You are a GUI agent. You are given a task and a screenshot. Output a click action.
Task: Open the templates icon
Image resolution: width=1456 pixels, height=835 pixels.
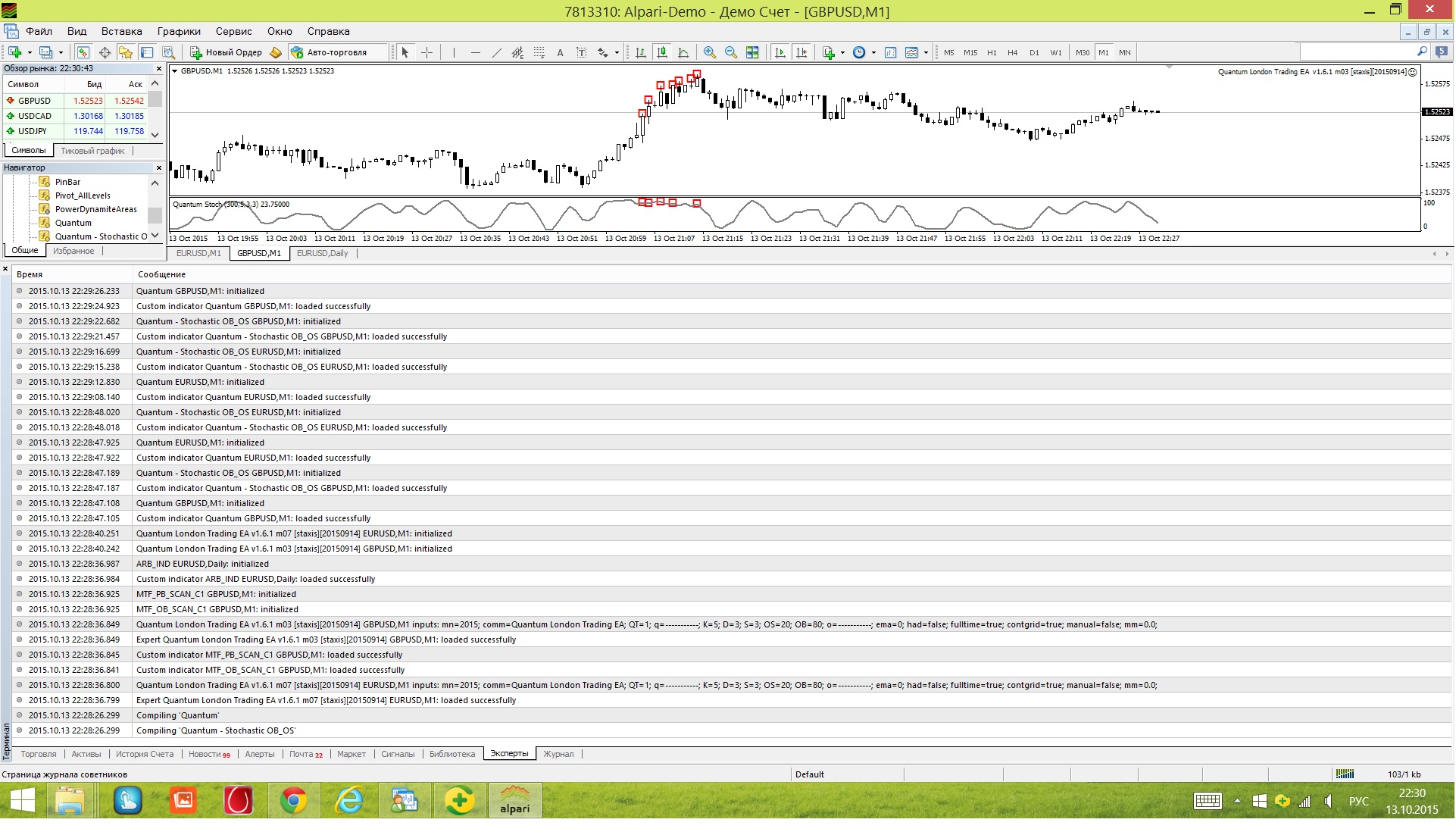pos(911,52)
